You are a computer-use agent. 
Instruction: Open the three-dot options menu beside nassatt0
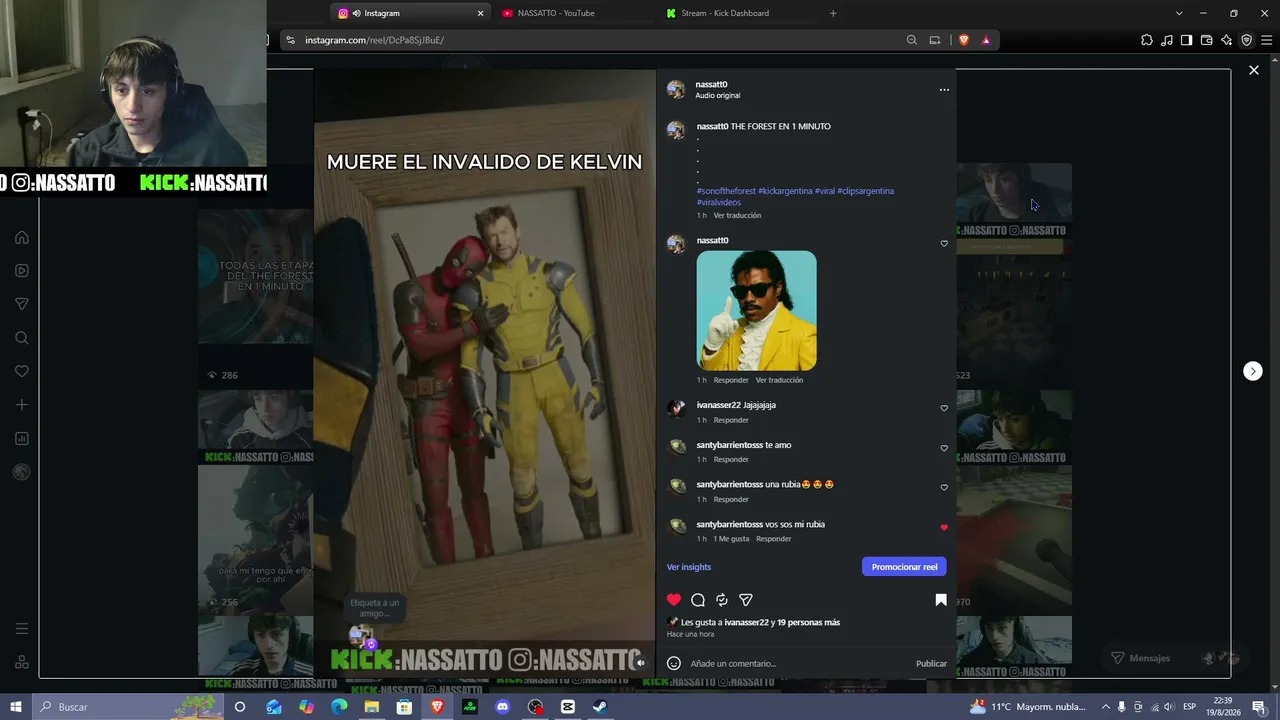(944, 90)
